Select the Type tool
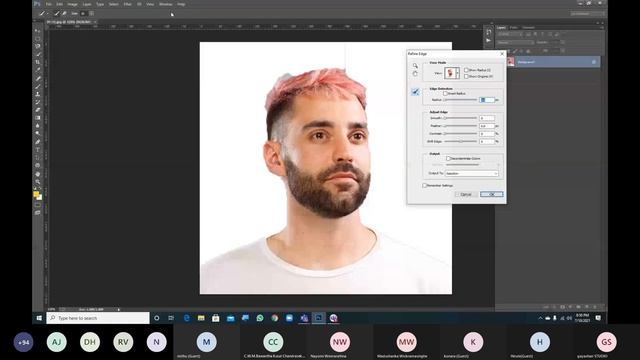640x360 pixels. [x=38, y=149]
